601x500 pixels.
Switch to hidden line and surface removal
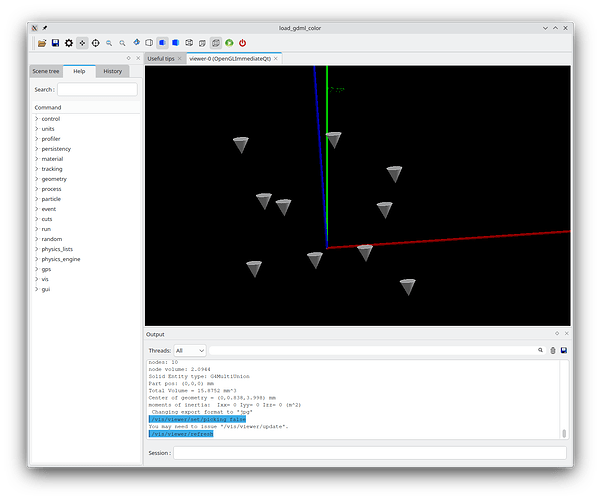pos(163,43)
